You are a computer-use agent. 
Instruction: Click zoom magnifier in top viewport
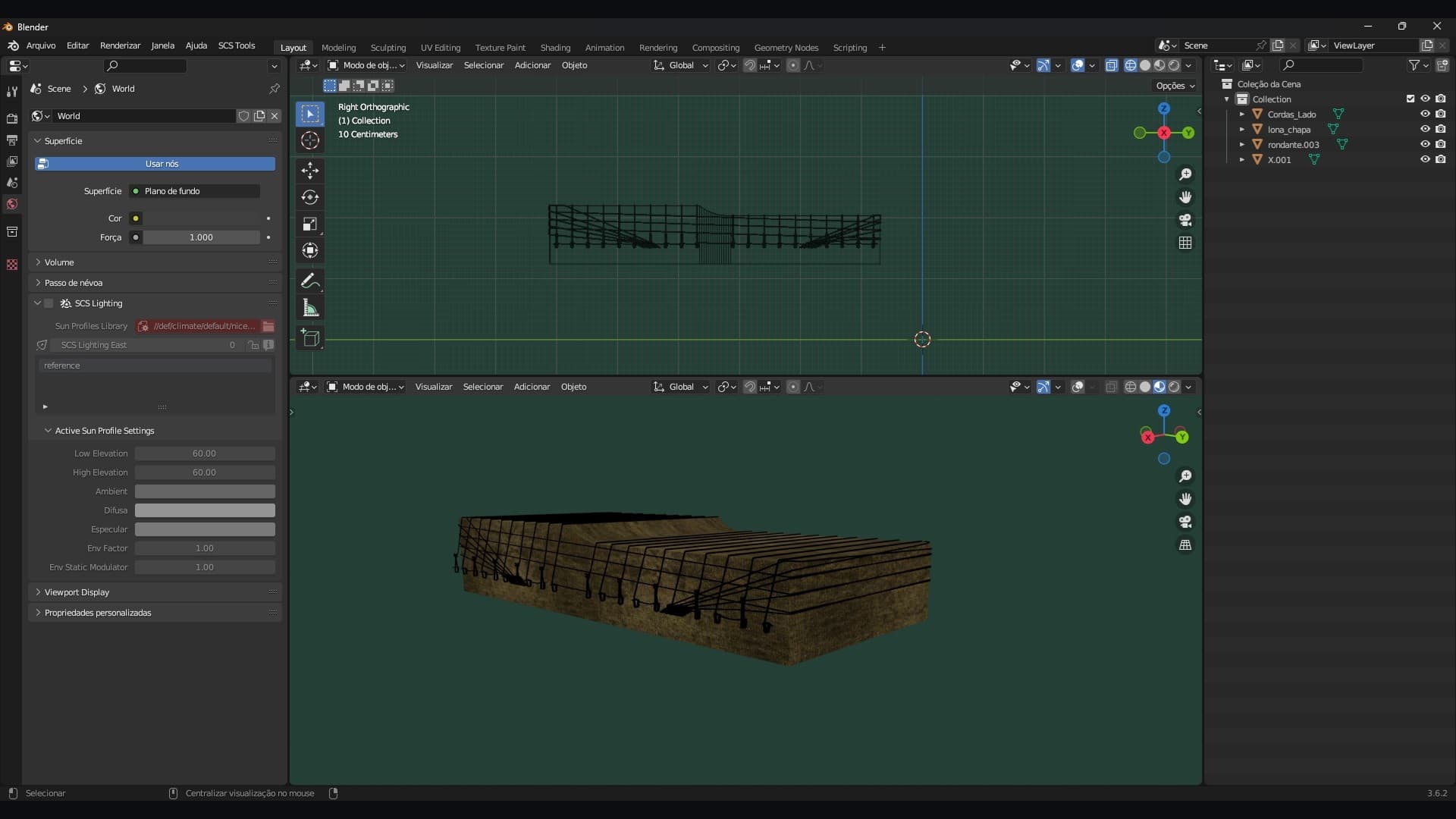point(1185,174)
